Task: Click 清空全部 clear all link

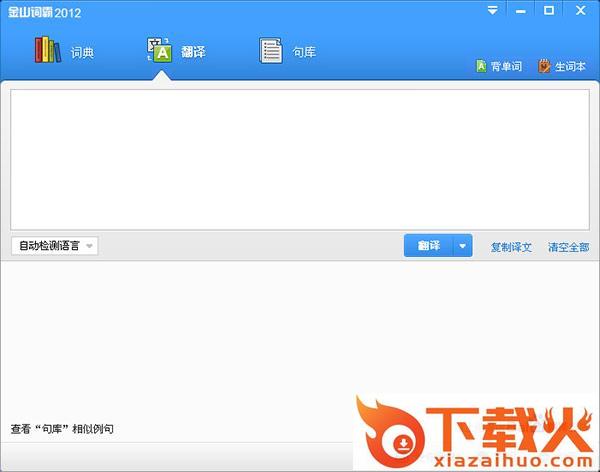Action: coord(569,247)
